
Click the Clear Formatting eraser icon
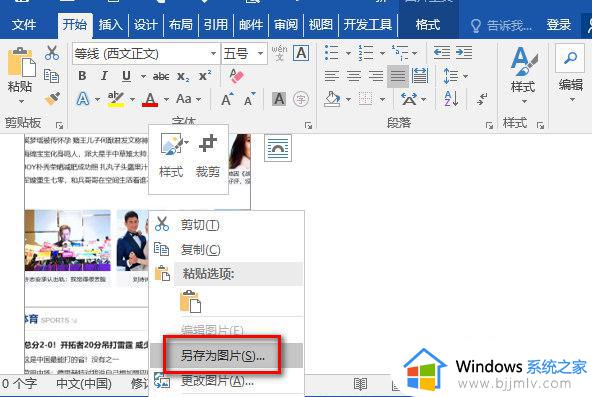tap(236, 76)
